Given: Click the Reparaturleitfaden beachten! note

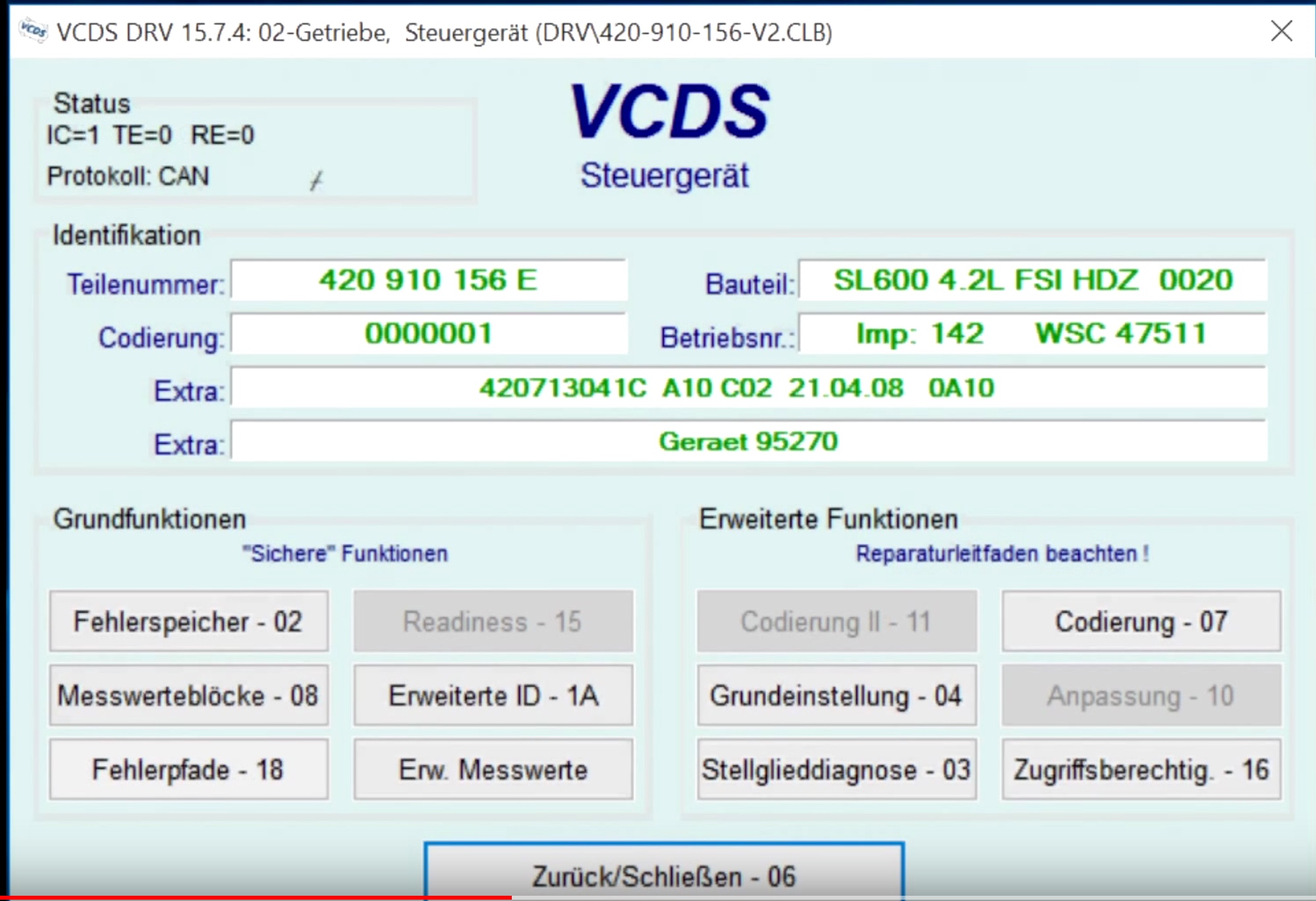Looking at the screenshot, I should [1002, 553].
